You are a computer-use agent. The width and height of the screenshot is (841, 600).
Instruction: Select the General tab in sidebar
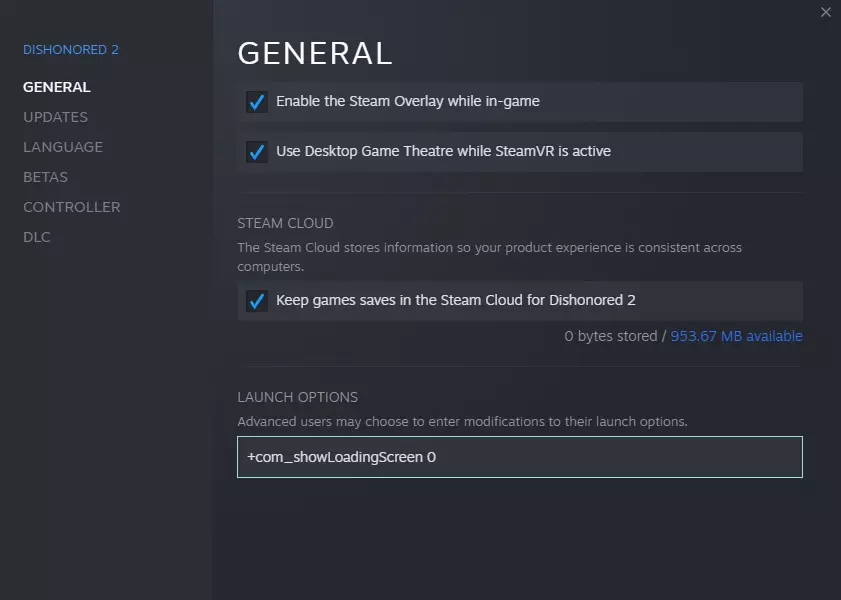[x=56, y=87]
